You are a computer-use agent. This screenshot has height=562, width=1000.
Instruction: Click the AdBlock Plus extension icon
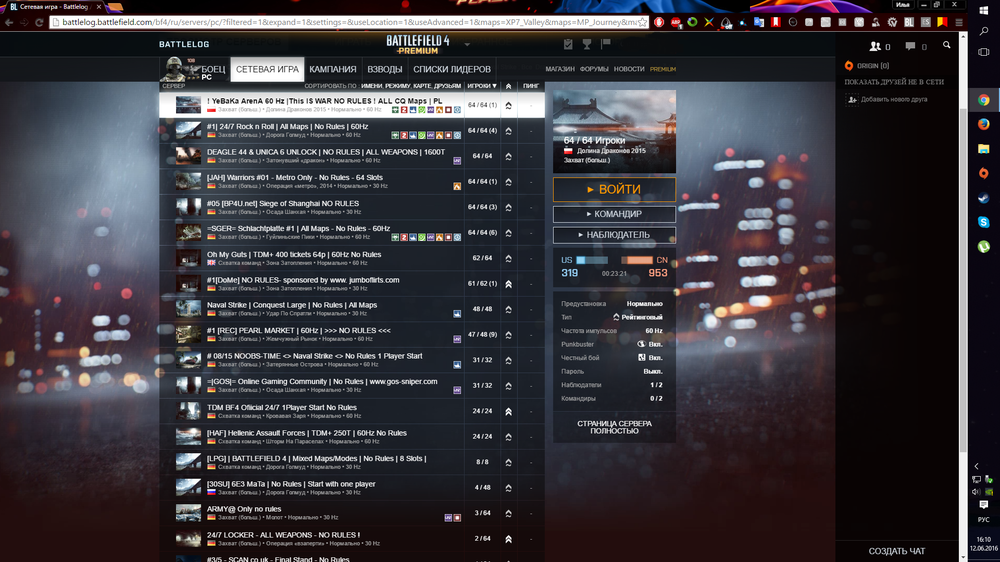click(x=675, y=22)
